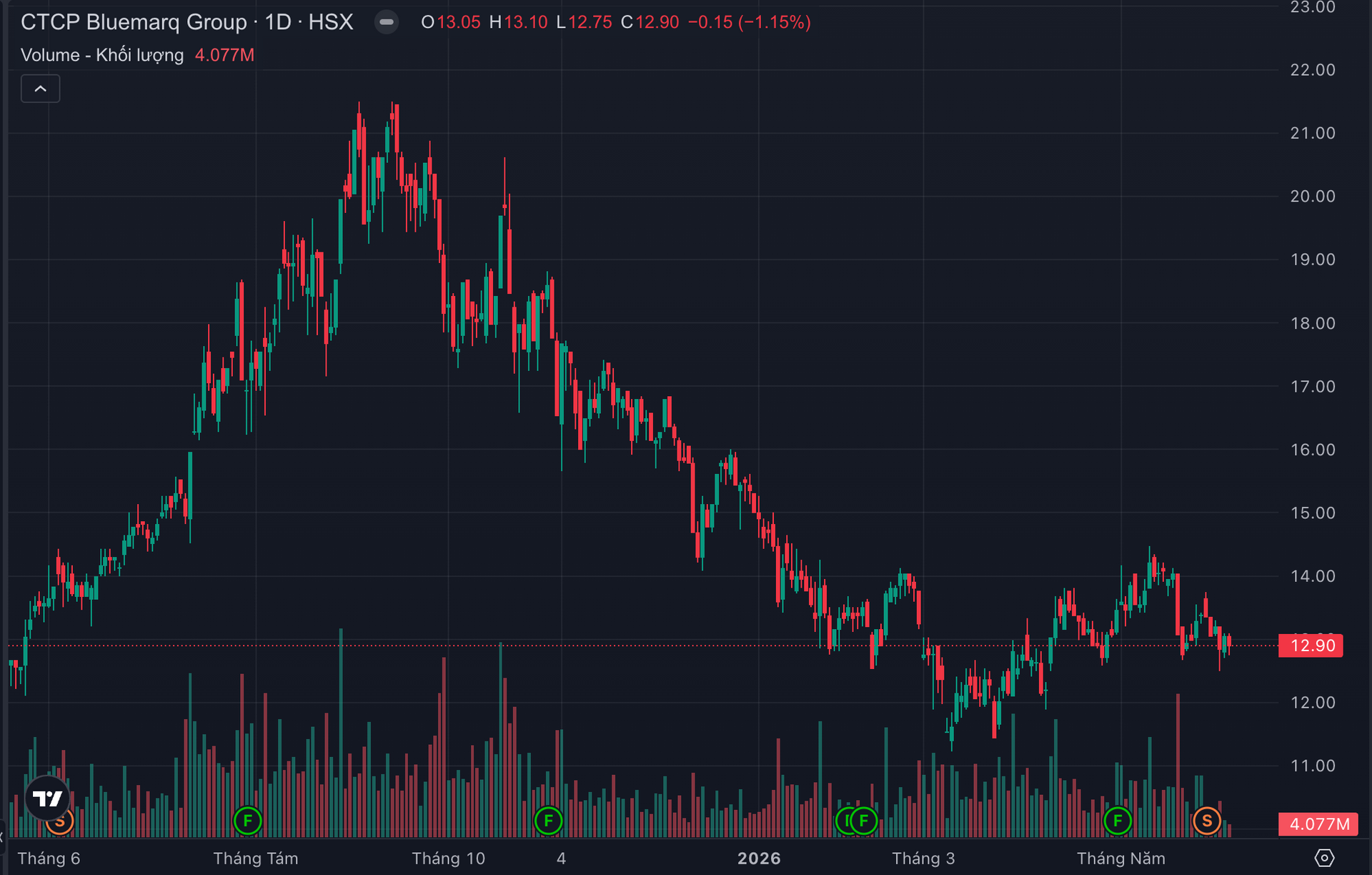The height and width of the screenshot is (875, 1372).
Task: Click the 14.00 price axis label
Action: click(x=1313, y=576)
